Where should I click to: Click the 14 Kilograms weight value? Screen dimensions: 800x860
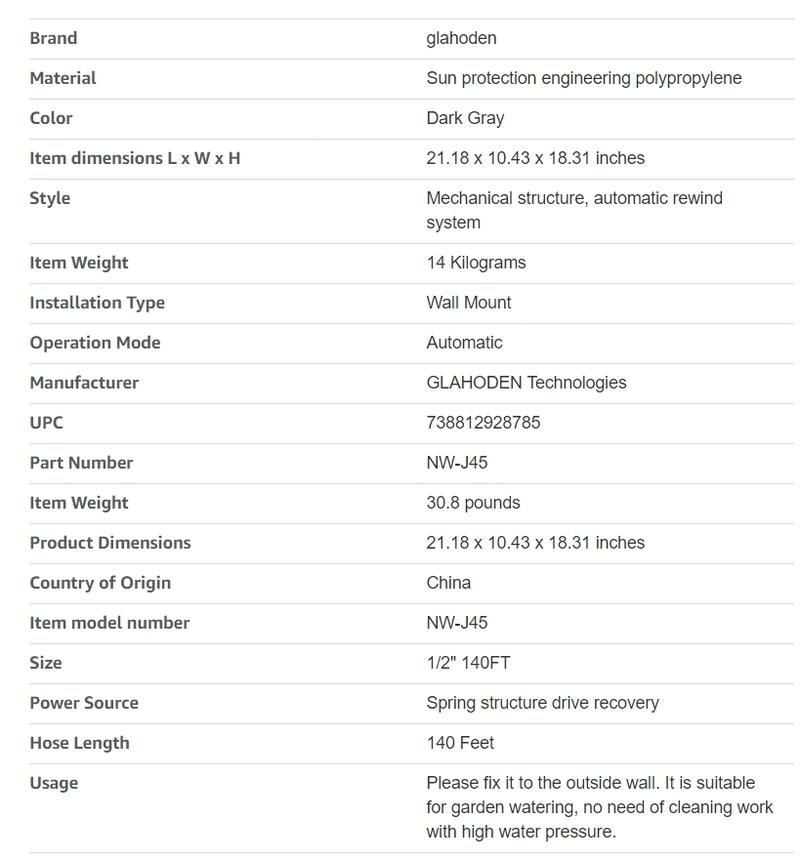click(476, 263)
